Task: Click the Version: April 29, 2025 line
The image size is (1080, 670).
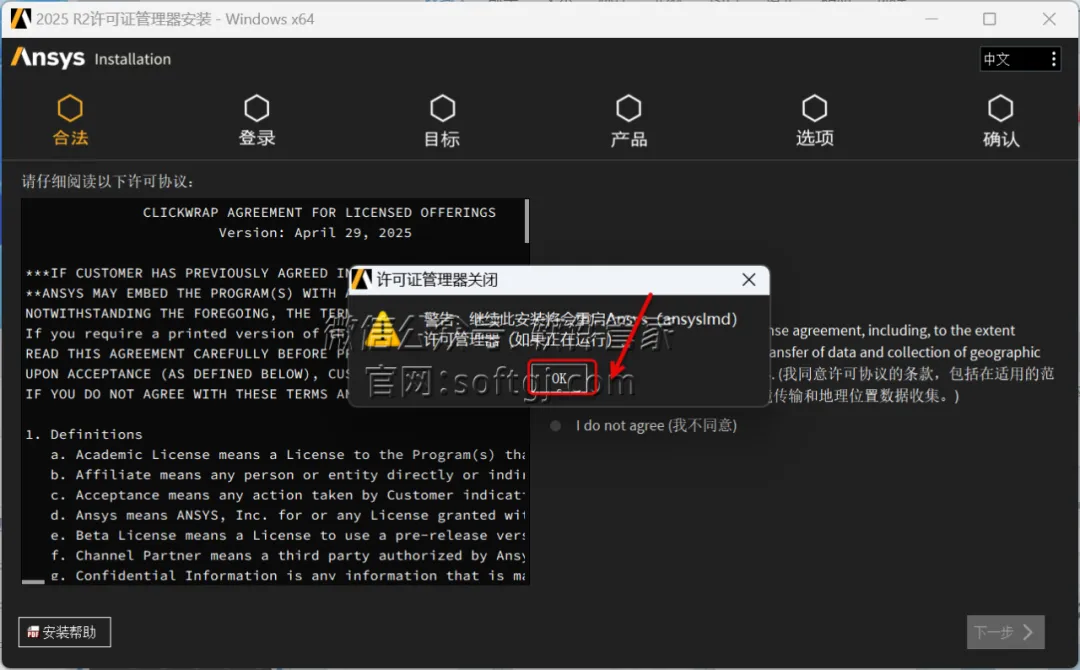Action: click(315, 233)
